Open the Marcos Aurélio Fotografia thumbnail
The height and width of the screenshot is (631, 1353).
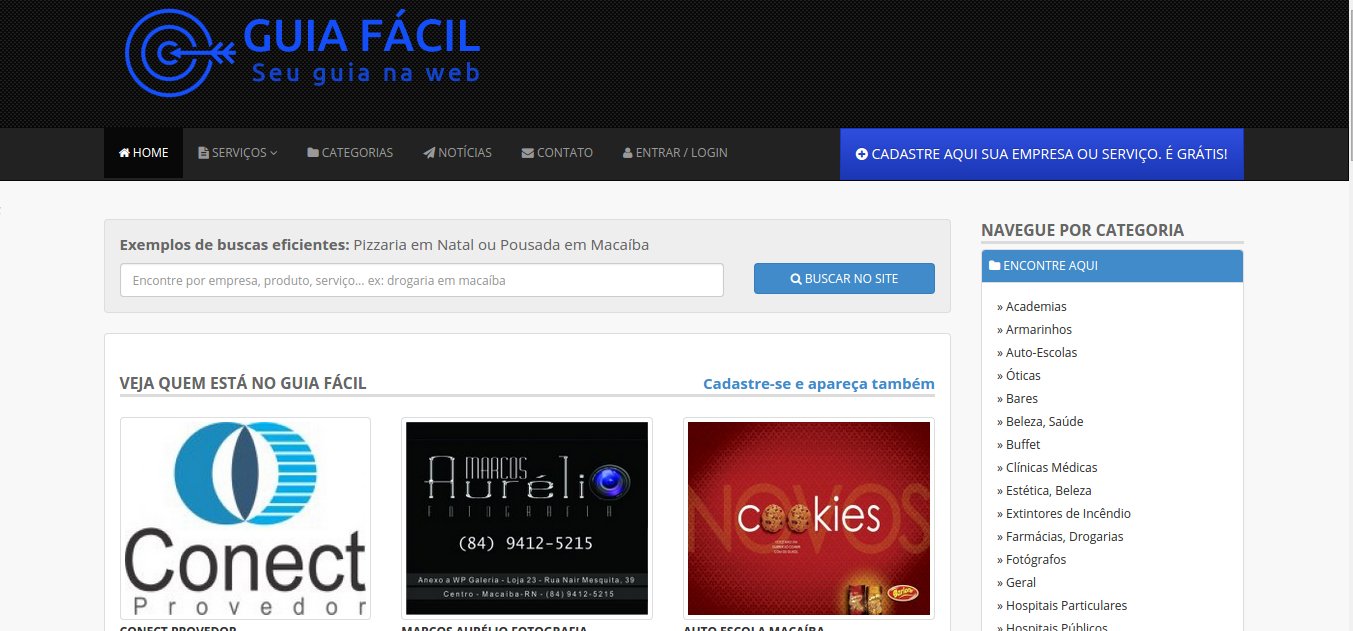(x=527, y=519)
